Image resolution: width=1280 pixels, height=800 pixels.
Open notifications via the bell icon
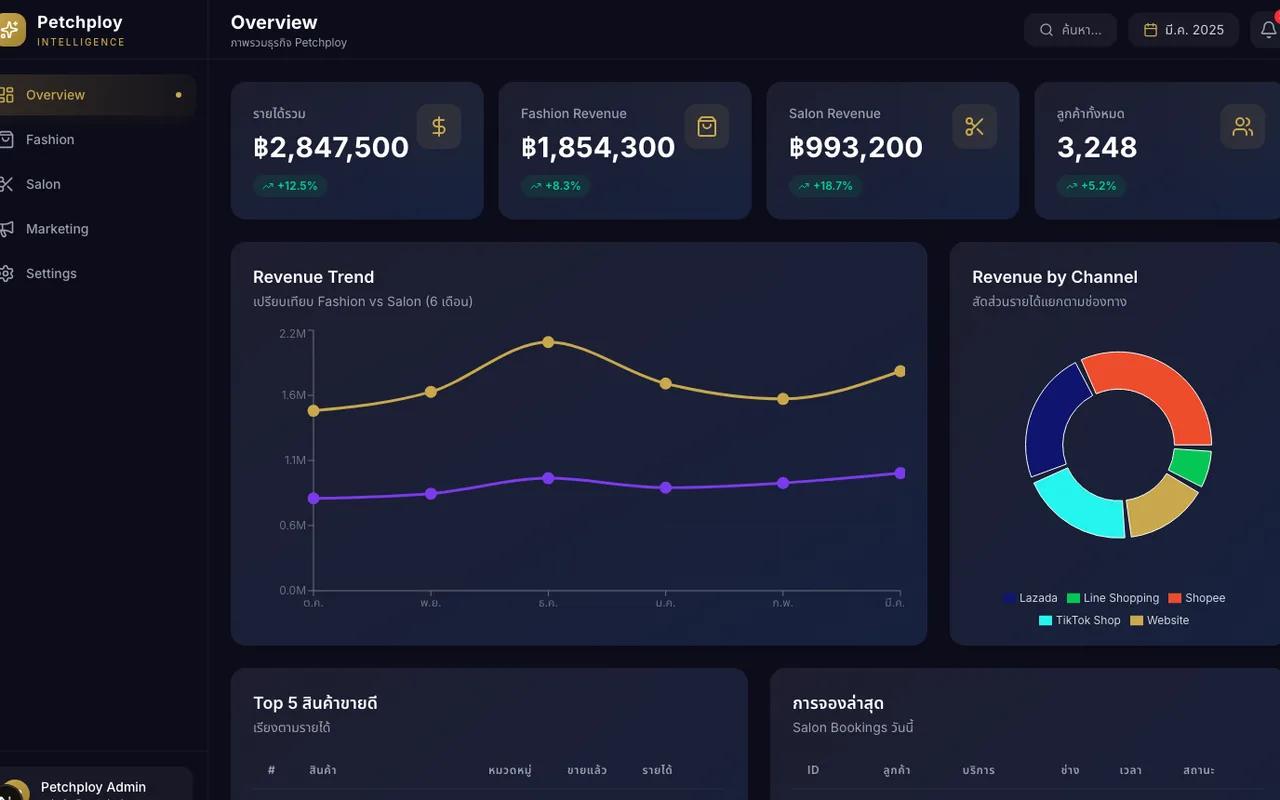coord(1267,30)
